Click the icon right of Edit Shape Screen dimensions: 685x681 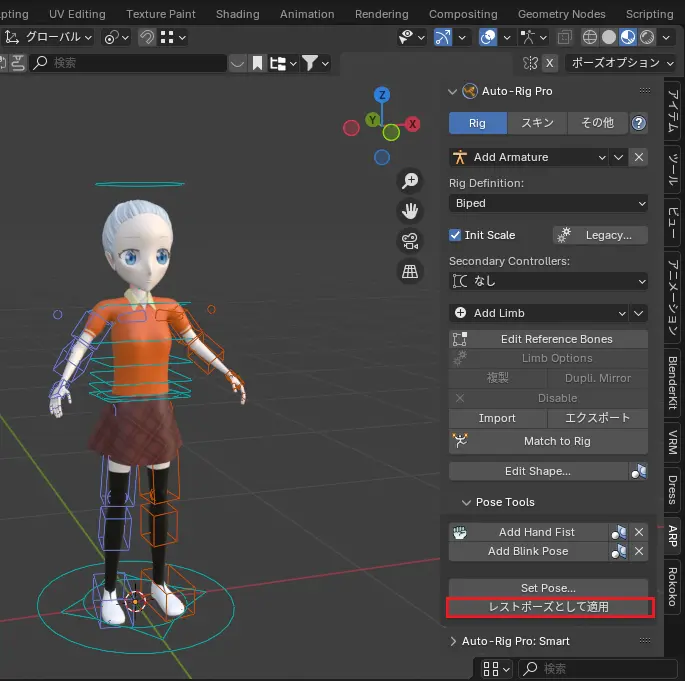coord(639,471)
